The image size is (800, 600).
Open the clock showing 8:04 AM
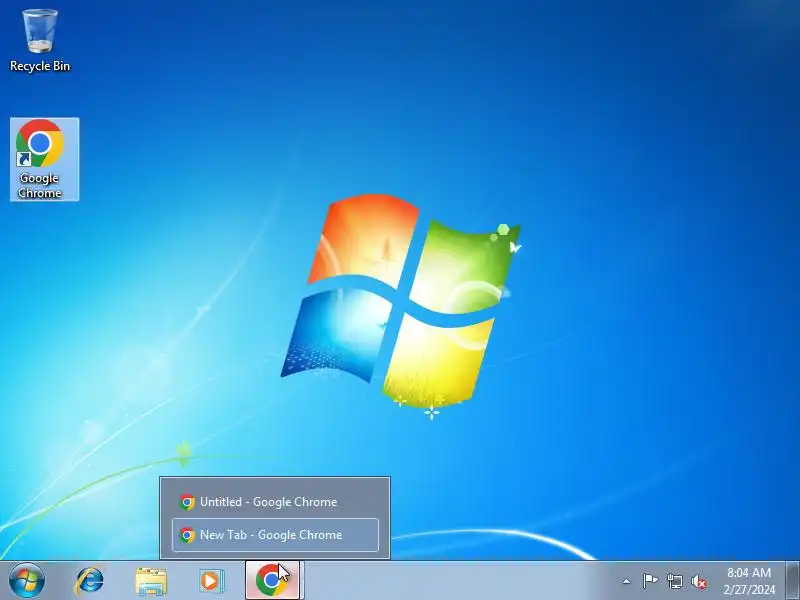pos(748,581)
